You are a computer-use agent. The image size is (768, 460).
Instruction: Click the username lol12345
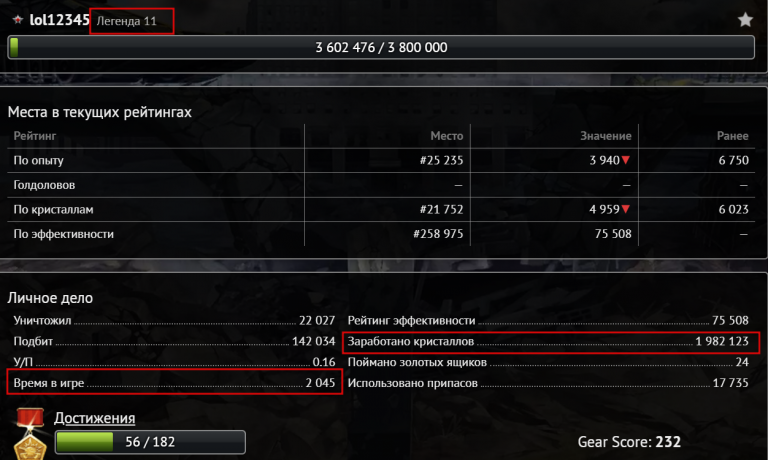59,20
